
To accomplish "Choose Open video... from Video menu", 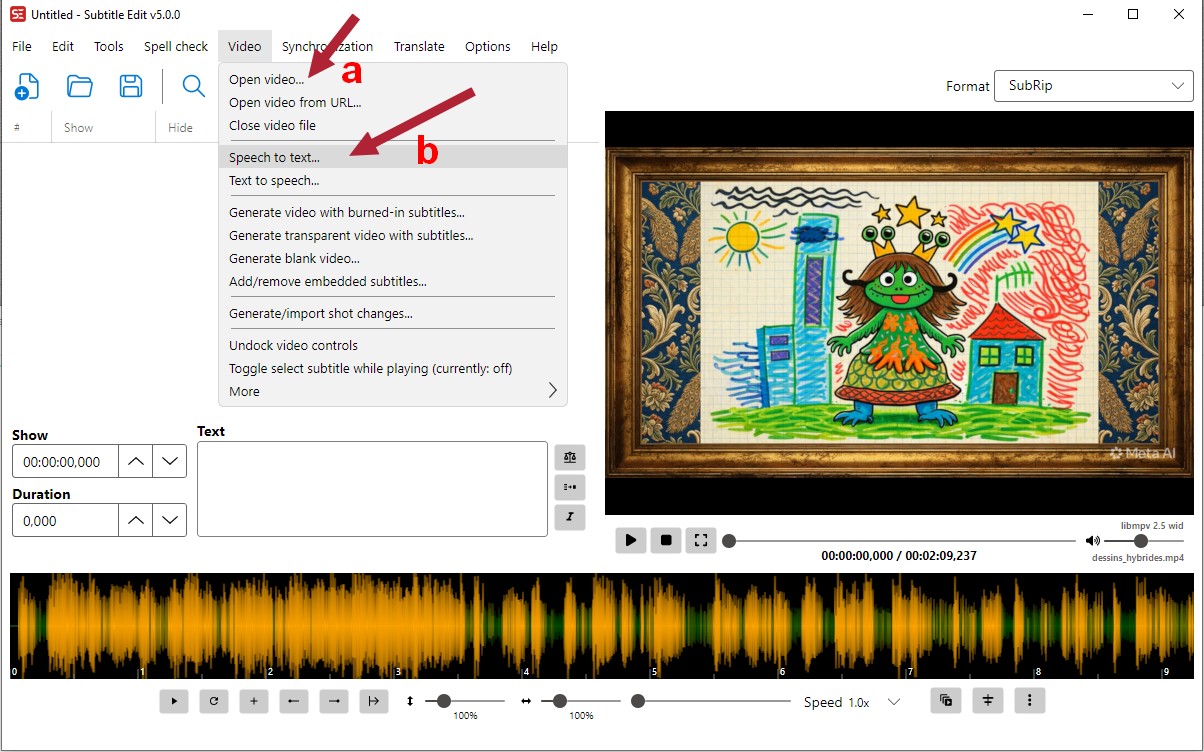I will (392, 79).
